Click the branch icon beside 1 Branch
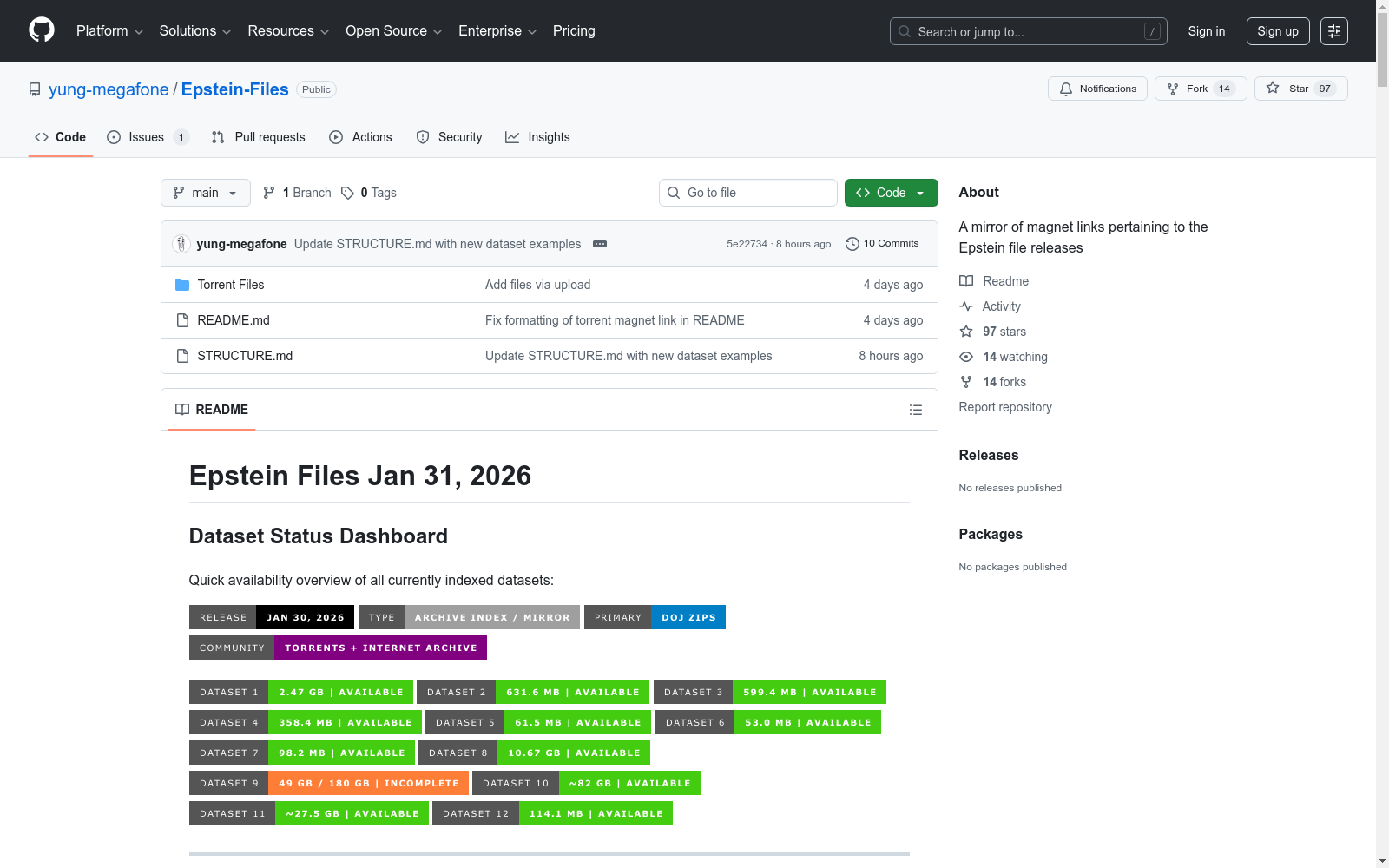 (x=269, y=193)
